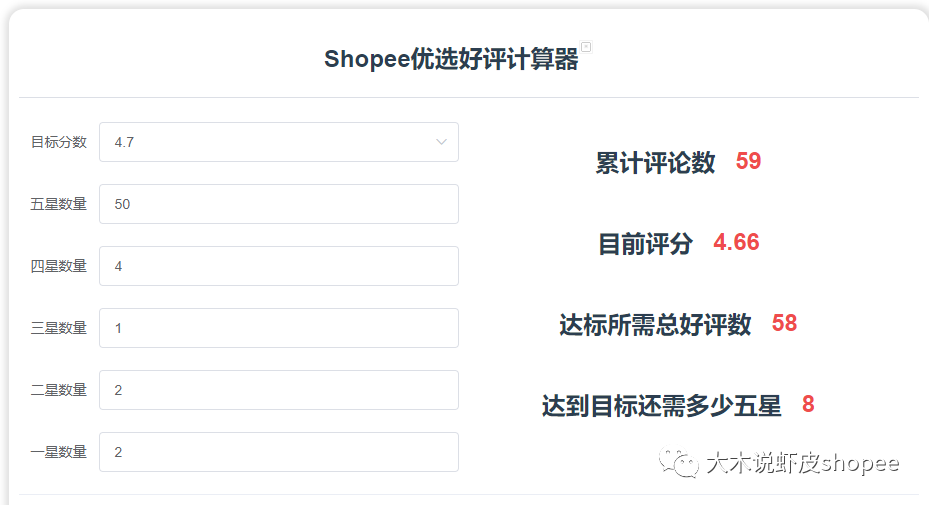The height and width of the screenshot is (505, 929).
Task: Select the 目前评分 result 4.66
Action: point(736,242)
